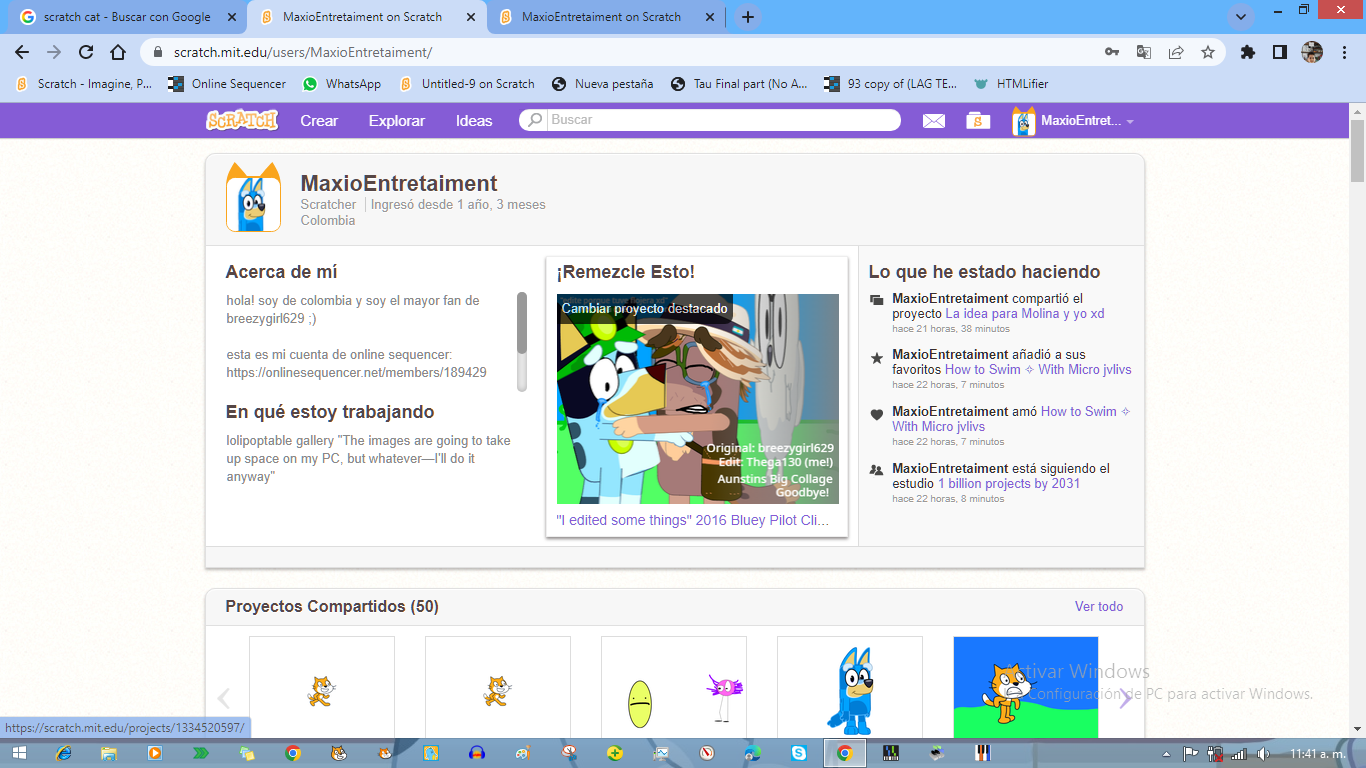Click the translate page icon
Viewport: 1366px width, 768px height.
pos(1144,52)
